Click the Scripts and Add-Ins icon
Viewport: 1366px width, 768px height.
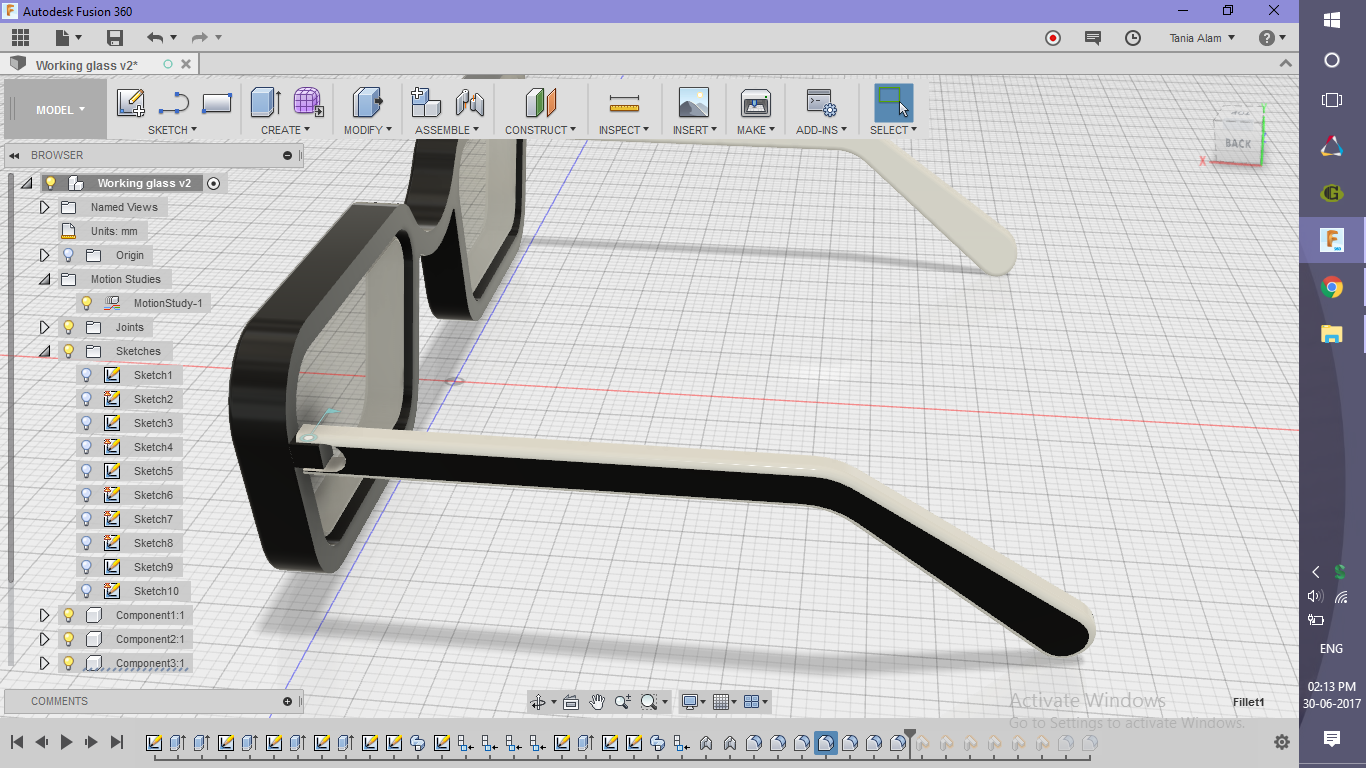pos(821,102)
